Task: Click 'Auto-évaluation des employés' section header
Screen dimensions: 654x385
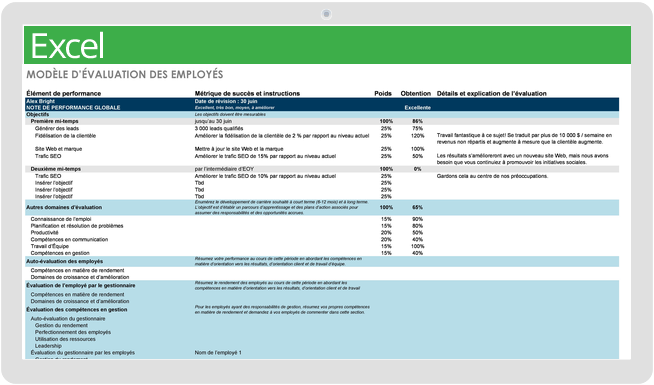Action: point(65,261)
